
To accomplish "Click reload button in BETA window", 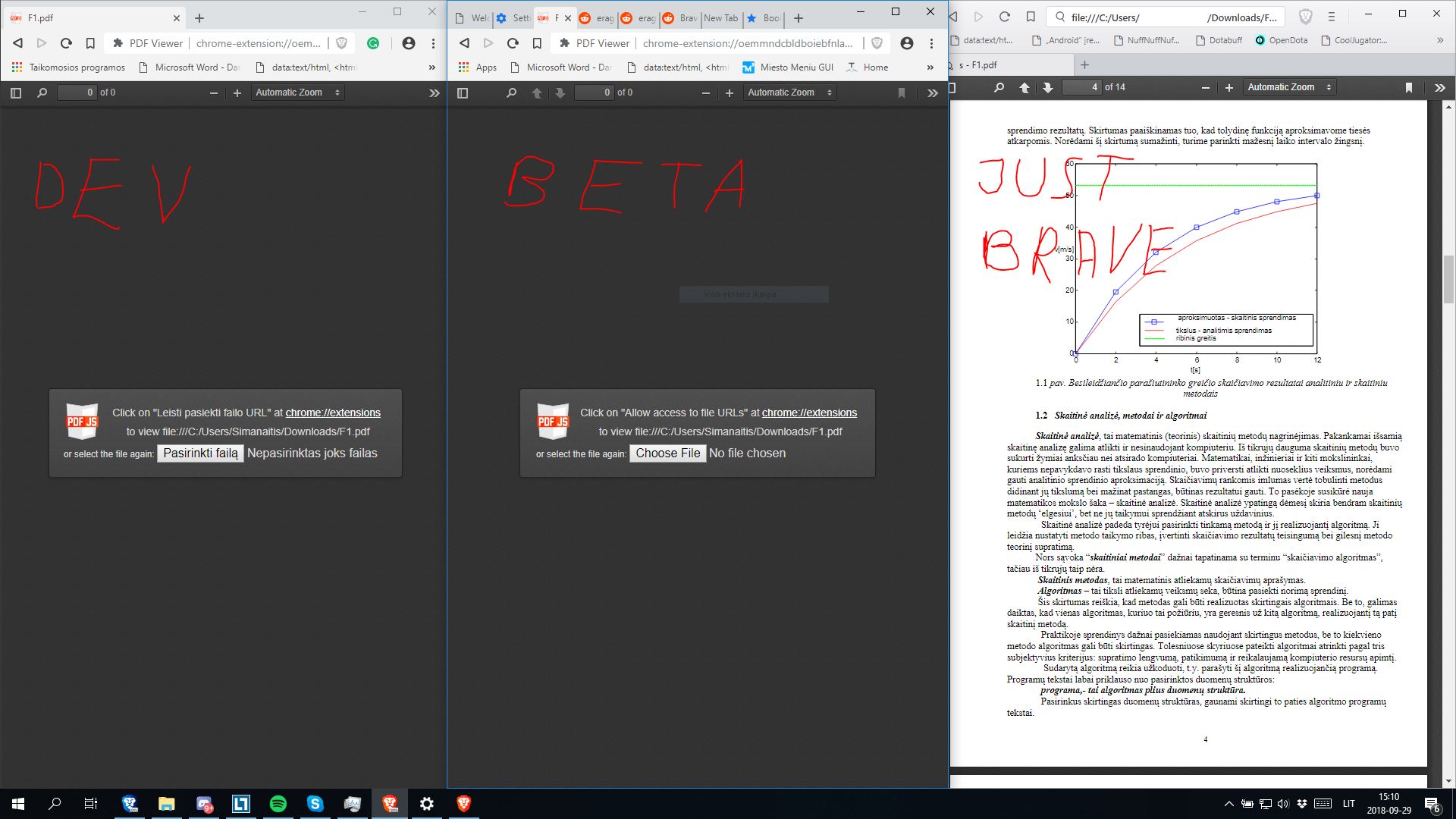I will click(x=513, y=43).
